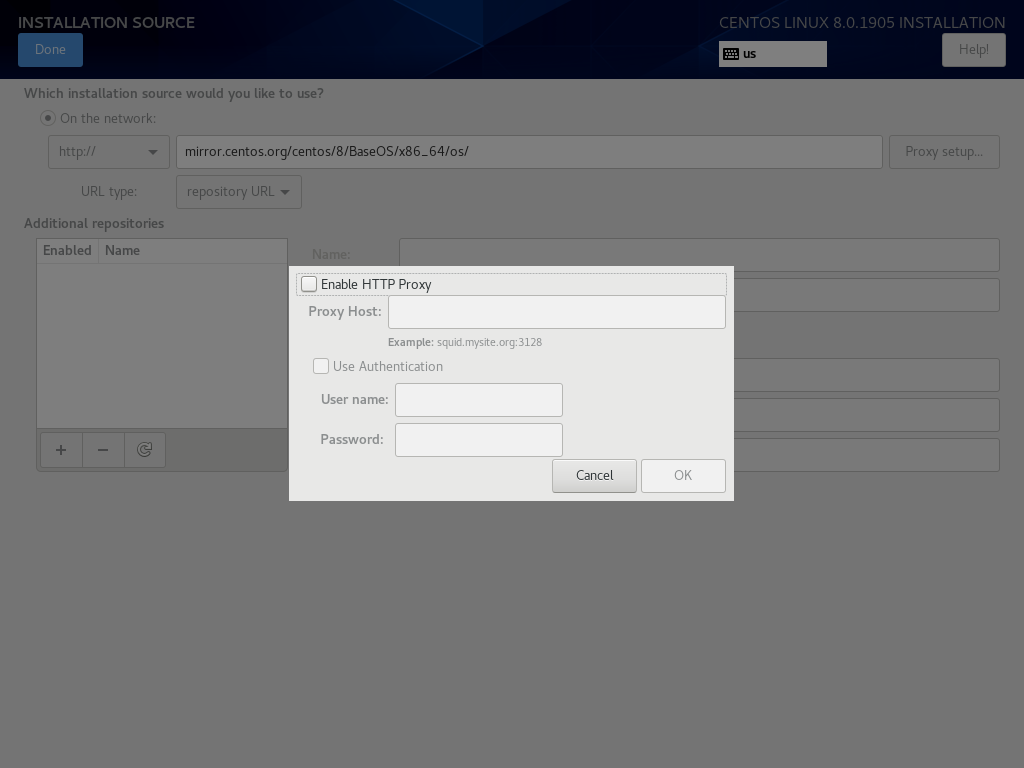Image resolution: width=1024 pixels, height=768 pixels.
Task: Revert repository list changes
Action: (x=145, y=450)
